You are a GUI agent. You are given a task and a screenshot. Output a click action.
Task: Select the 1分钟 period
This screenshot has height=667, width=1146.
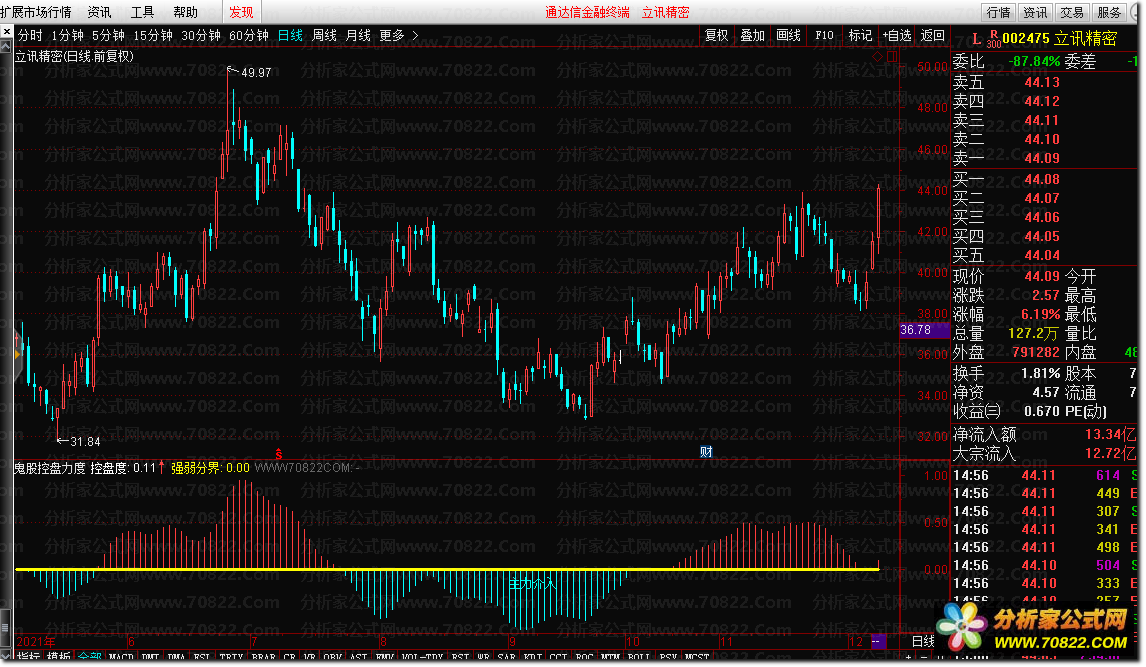click(67, 35)
